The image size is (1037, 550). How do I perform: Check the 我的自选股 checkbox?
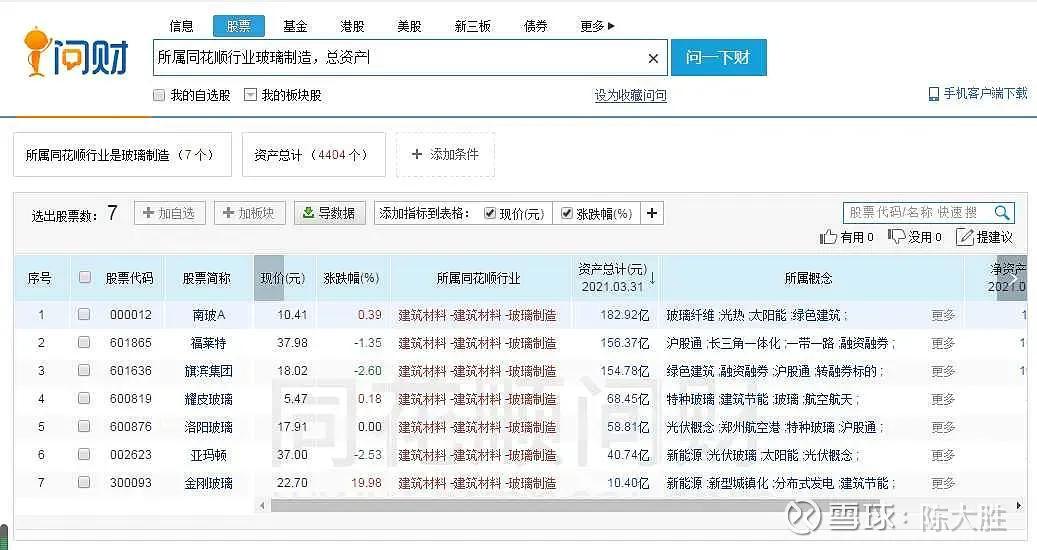tap(159, 95)
